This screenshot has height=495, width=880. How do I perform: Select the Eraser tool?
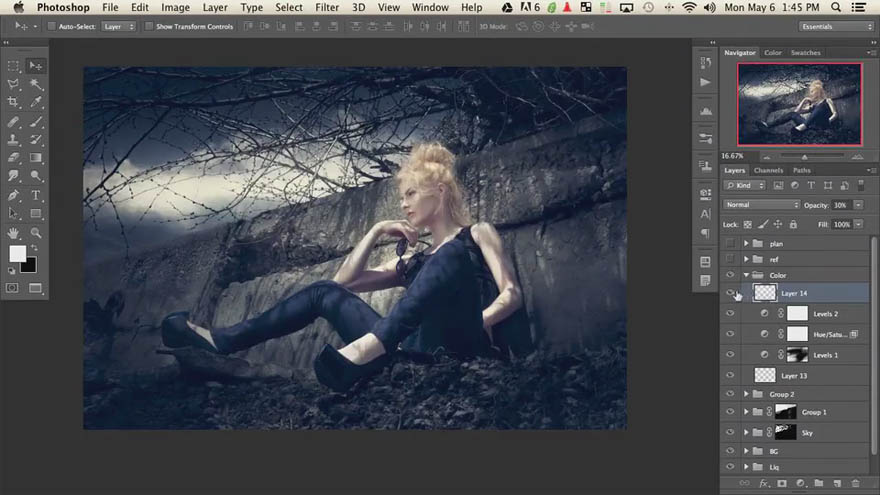[13, 158]
